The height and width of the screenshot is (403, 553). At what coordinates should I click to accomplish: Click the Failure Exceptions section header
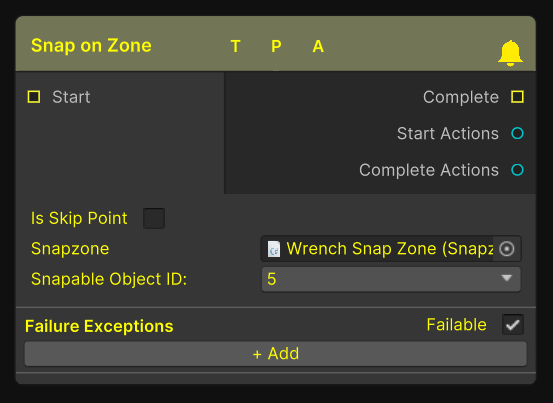click(x=99, y=326)
